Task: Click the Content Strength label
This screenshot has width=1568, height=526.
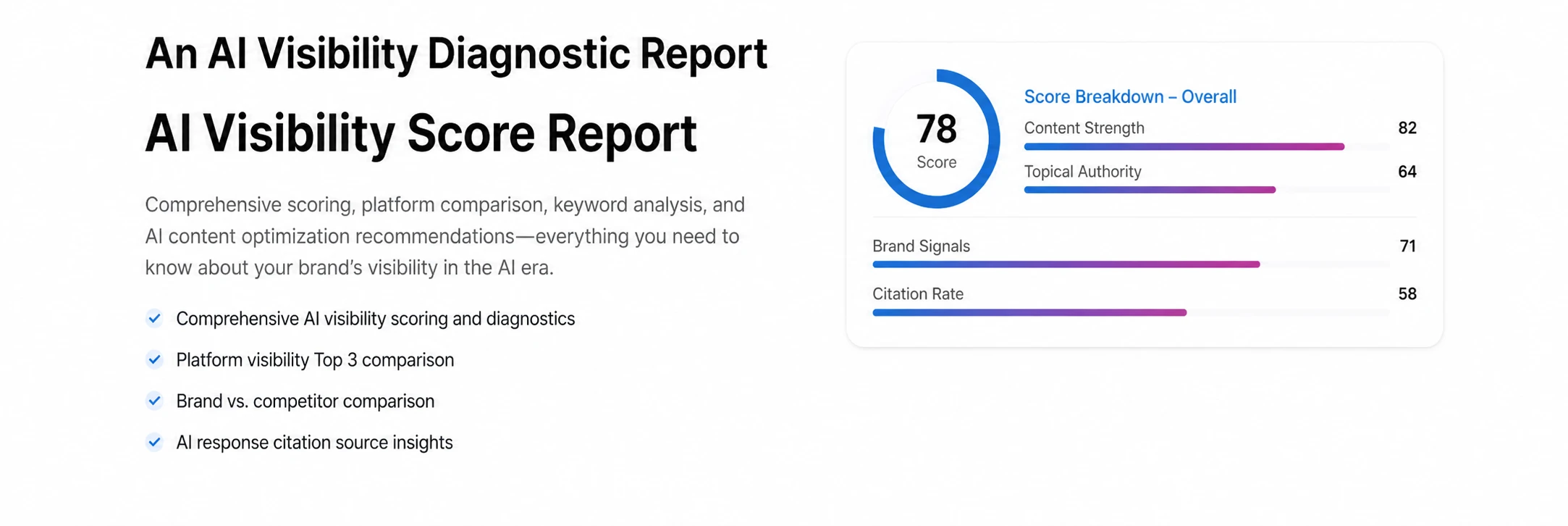Action: click(1084, 128)
